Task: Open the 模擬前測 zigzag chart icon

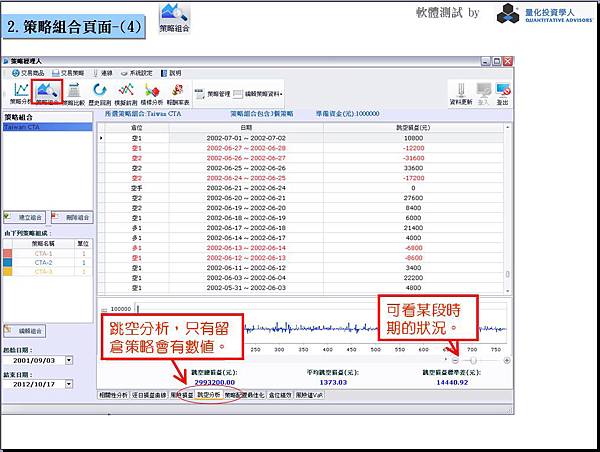Action: (x=126, y=94)
